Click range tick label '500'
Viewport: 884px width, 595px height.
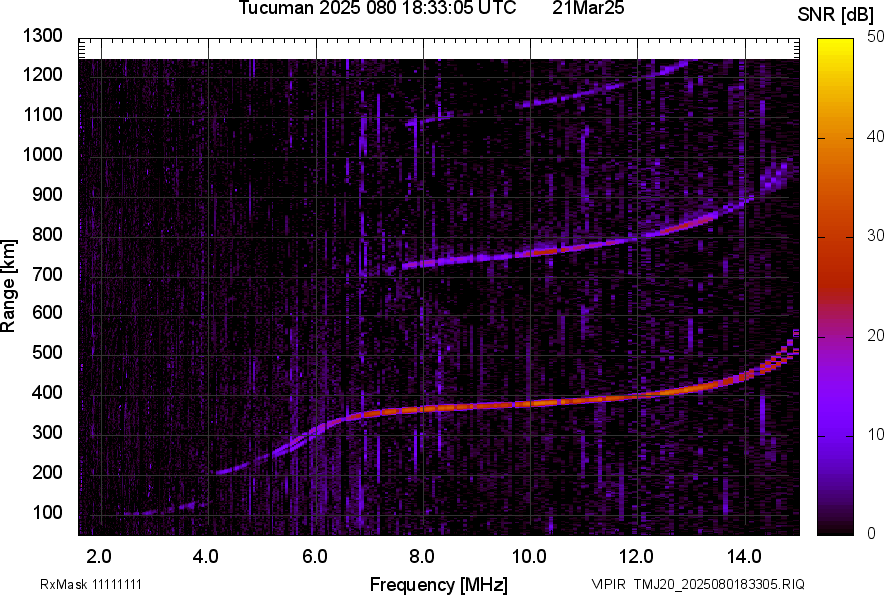(x=47, y=352)
